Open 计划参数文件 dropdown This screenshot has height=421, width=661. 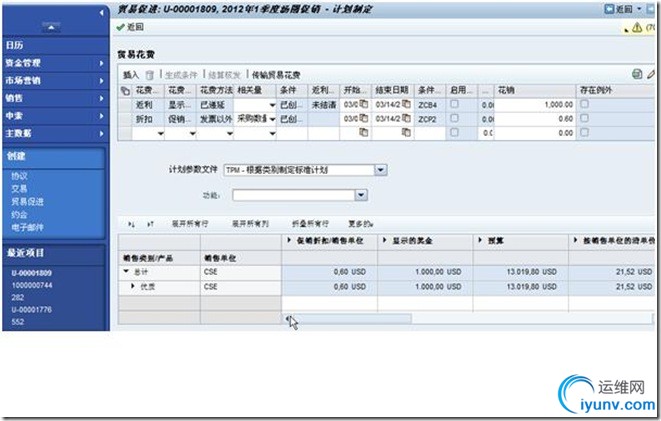click(x=381, y=170)
